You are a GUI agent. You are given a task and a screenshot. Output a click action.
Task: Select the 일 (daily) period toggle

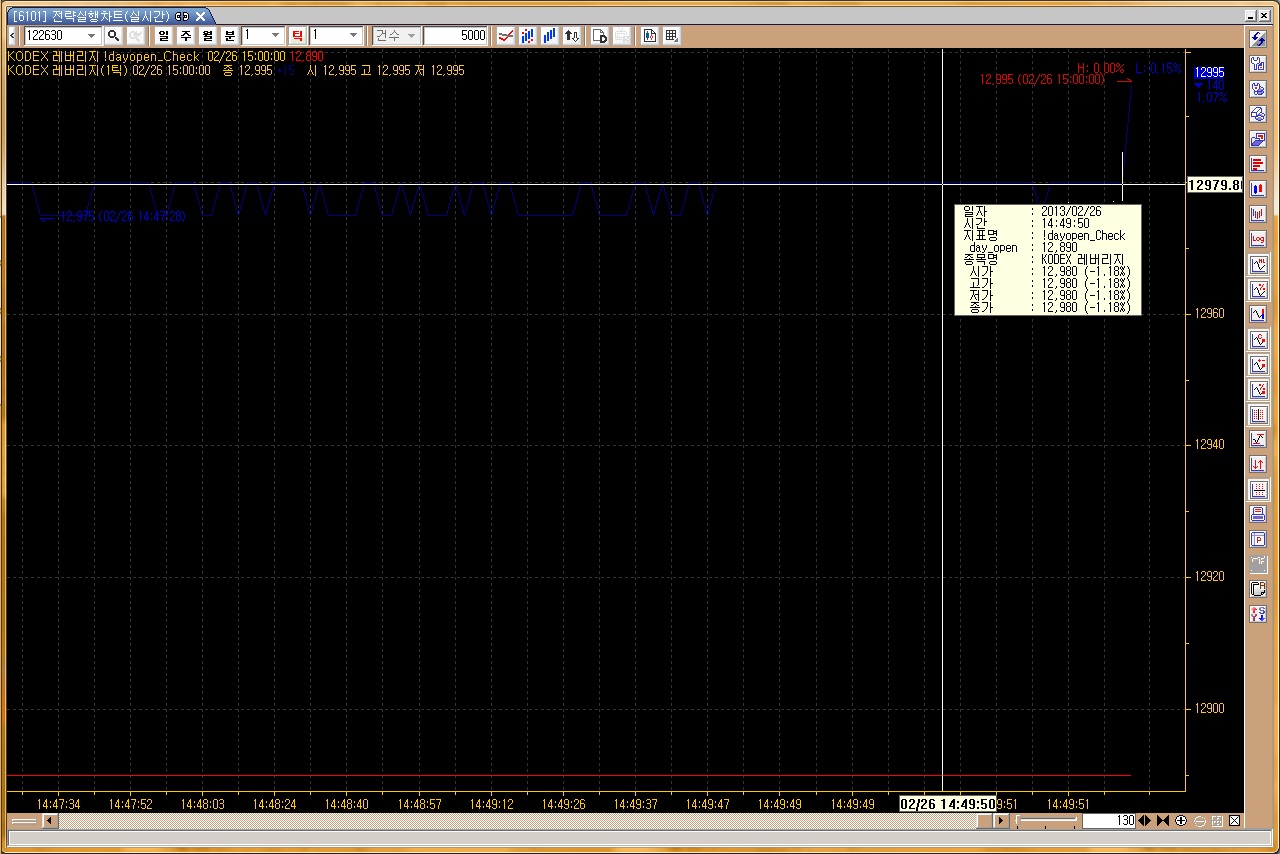click(x=164, y=36)
